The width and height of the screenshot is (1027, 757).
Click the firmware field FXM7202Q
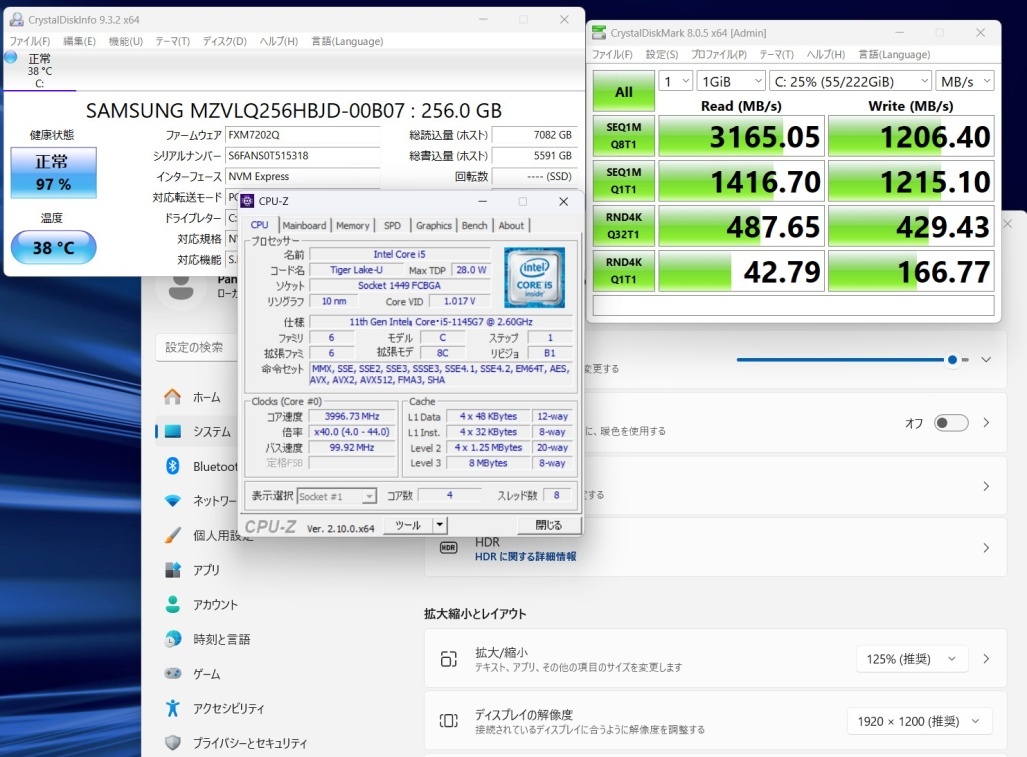point(302,135)
